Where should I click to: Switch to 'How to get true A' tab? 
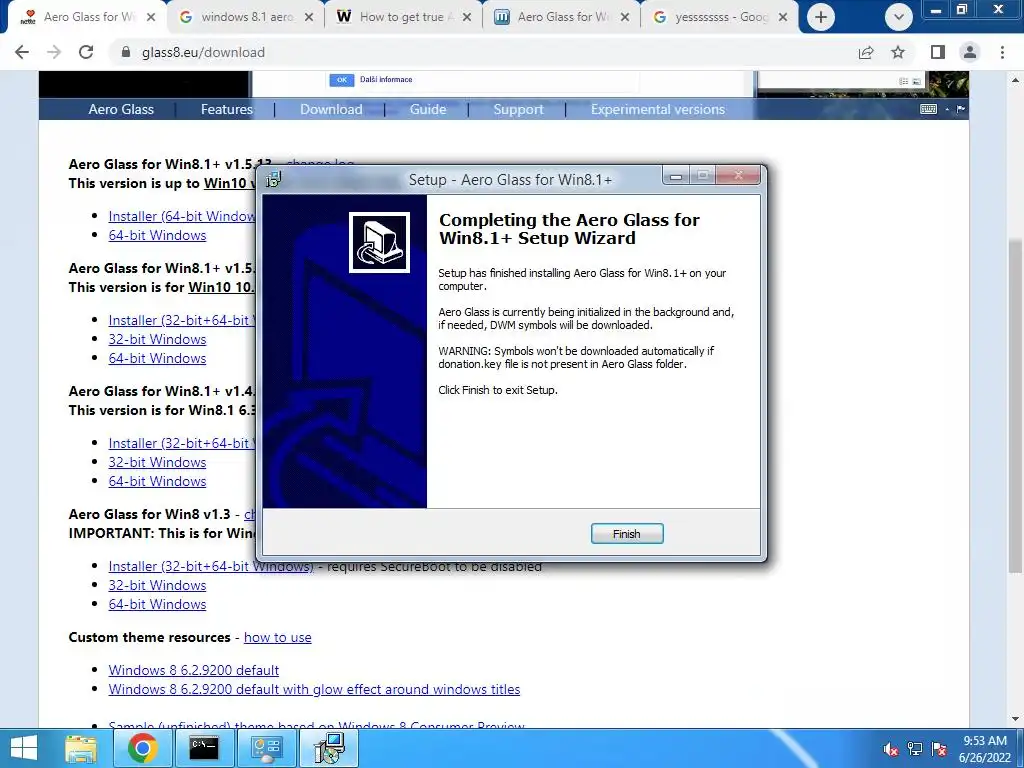[x=406, y=17]
